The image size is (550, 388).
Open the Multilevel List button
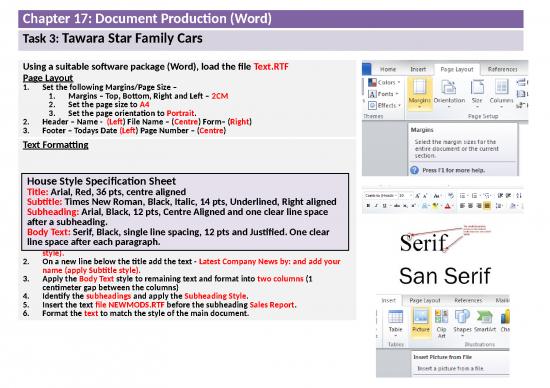(x=488, y=196)
